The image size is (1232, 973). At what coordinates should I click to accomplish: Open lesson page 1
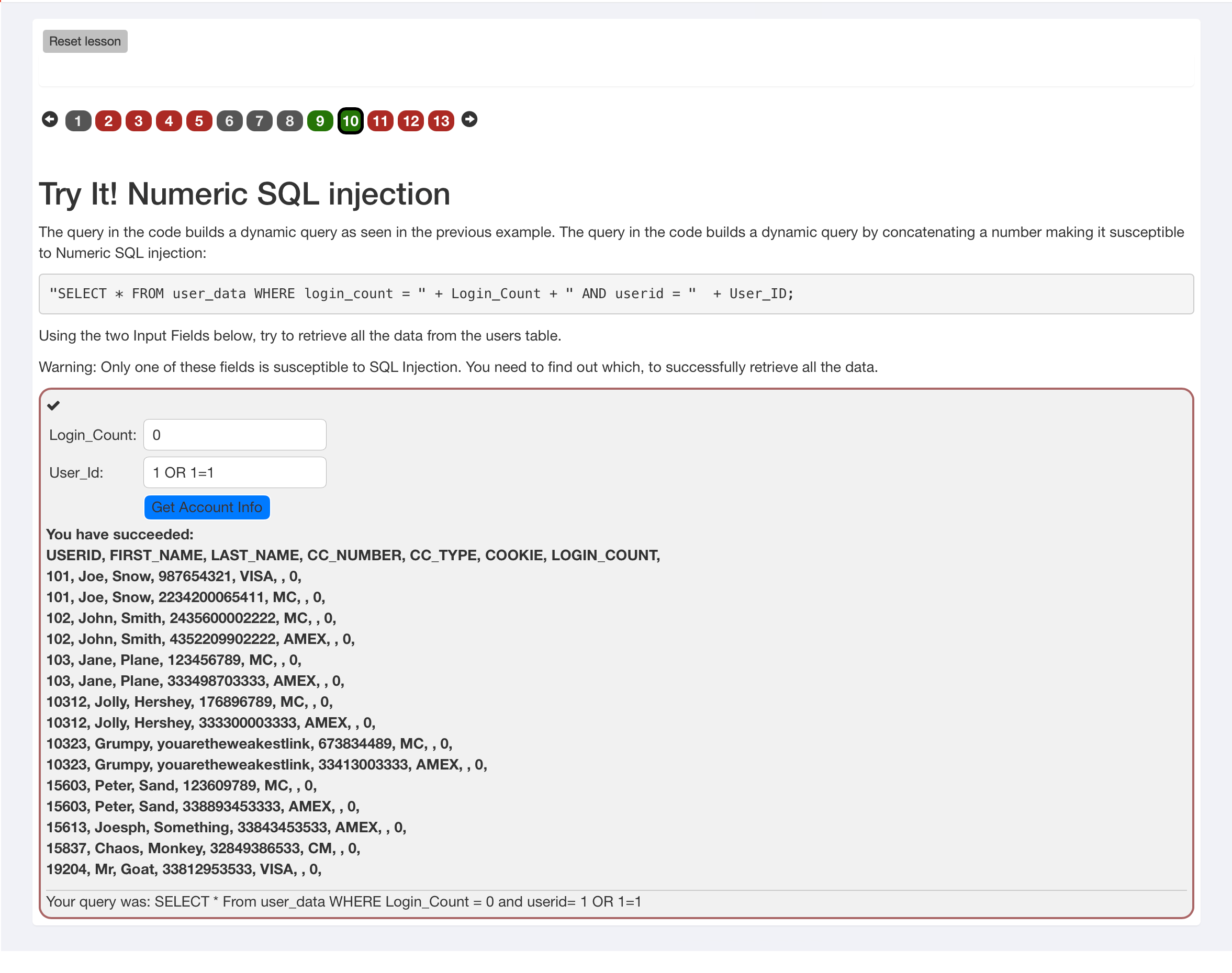(x=78, y=121)
